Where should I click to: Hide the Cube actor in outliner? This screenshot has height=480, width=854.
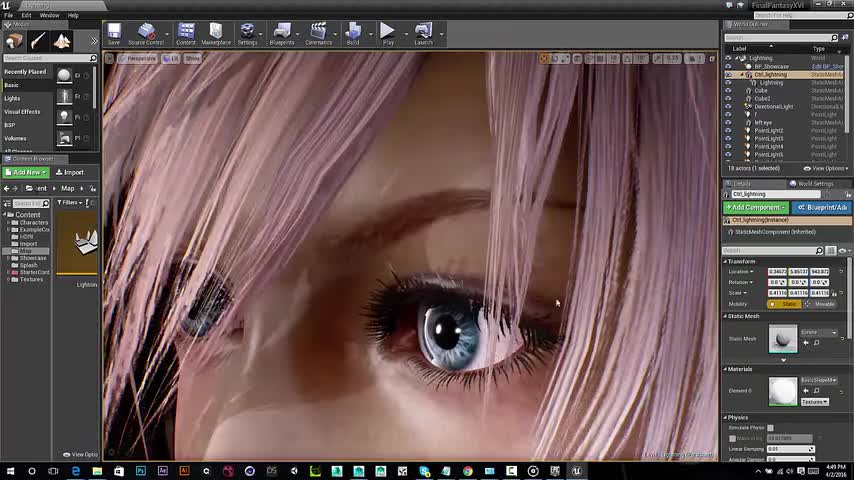coord(728,90)
